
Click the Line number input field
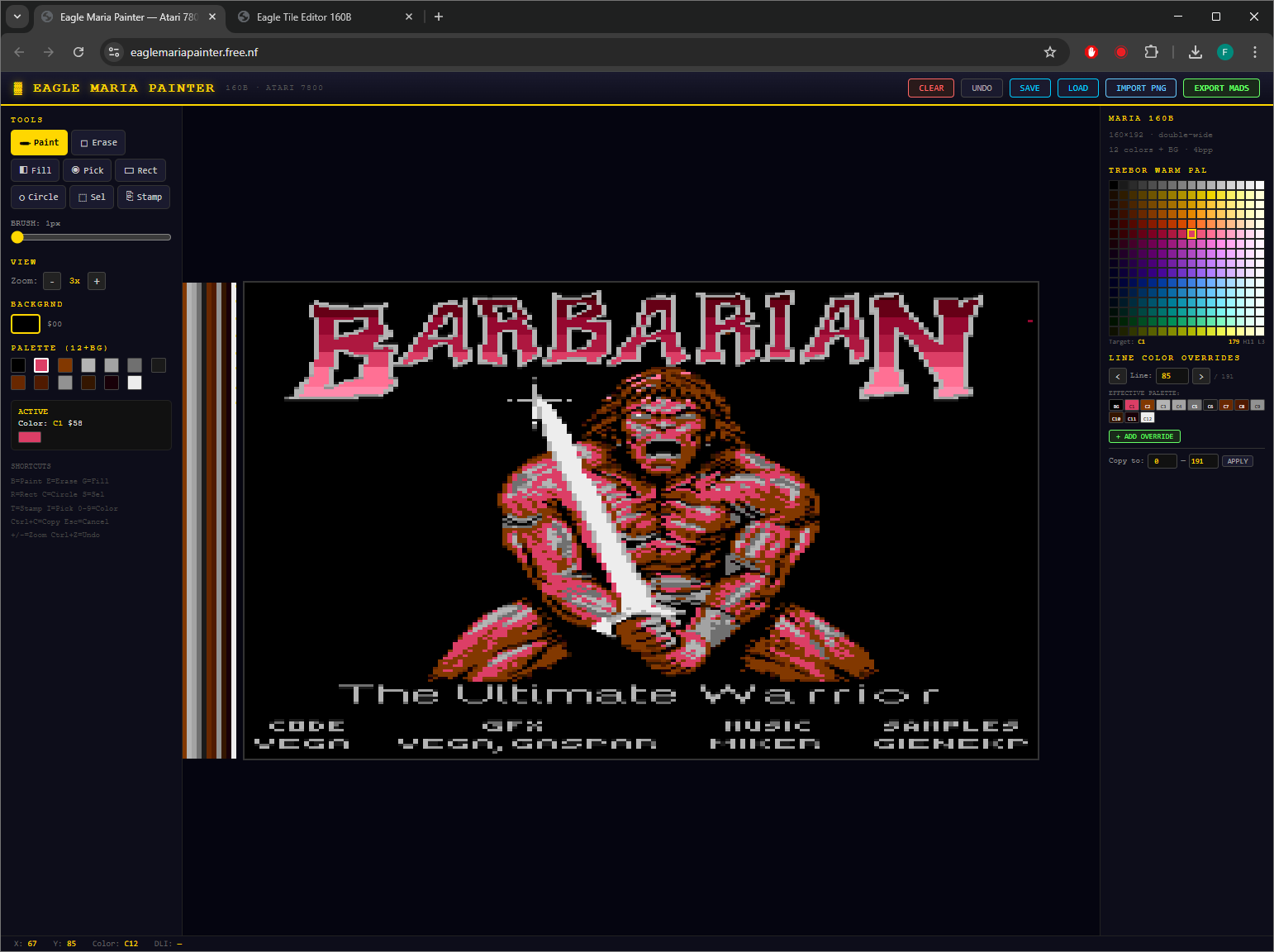[x=1171, y=376]
